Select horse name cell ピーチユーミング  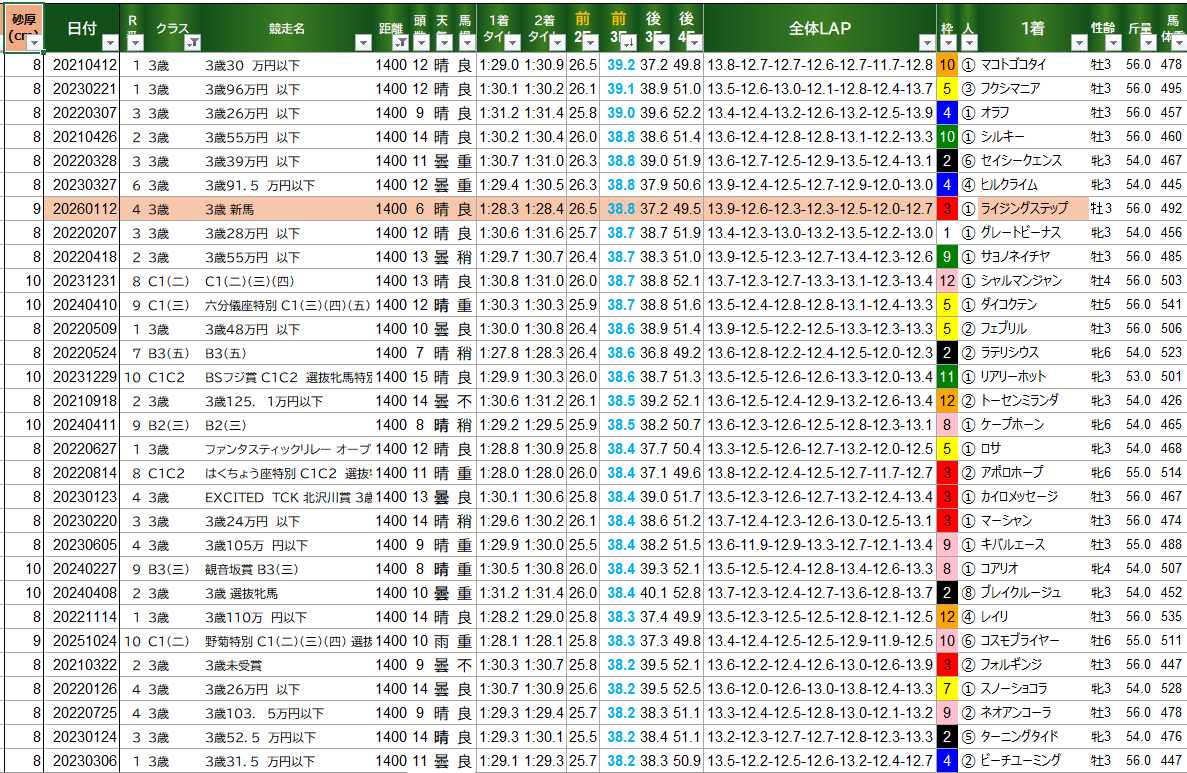pyautogui.click(x=1033, y=760)
